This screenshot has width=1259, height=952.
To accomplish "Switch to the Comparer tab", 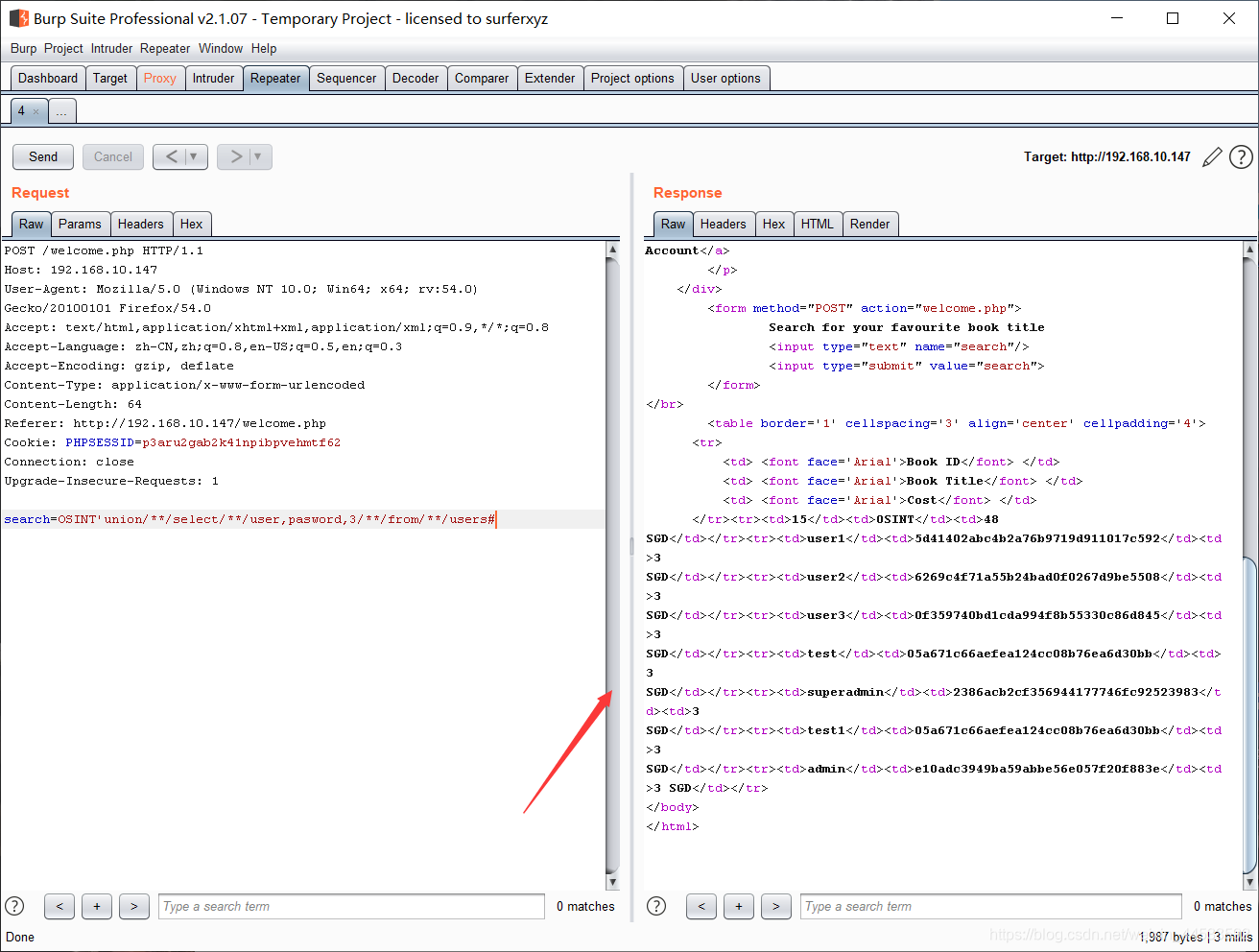I will click(482, 79).
